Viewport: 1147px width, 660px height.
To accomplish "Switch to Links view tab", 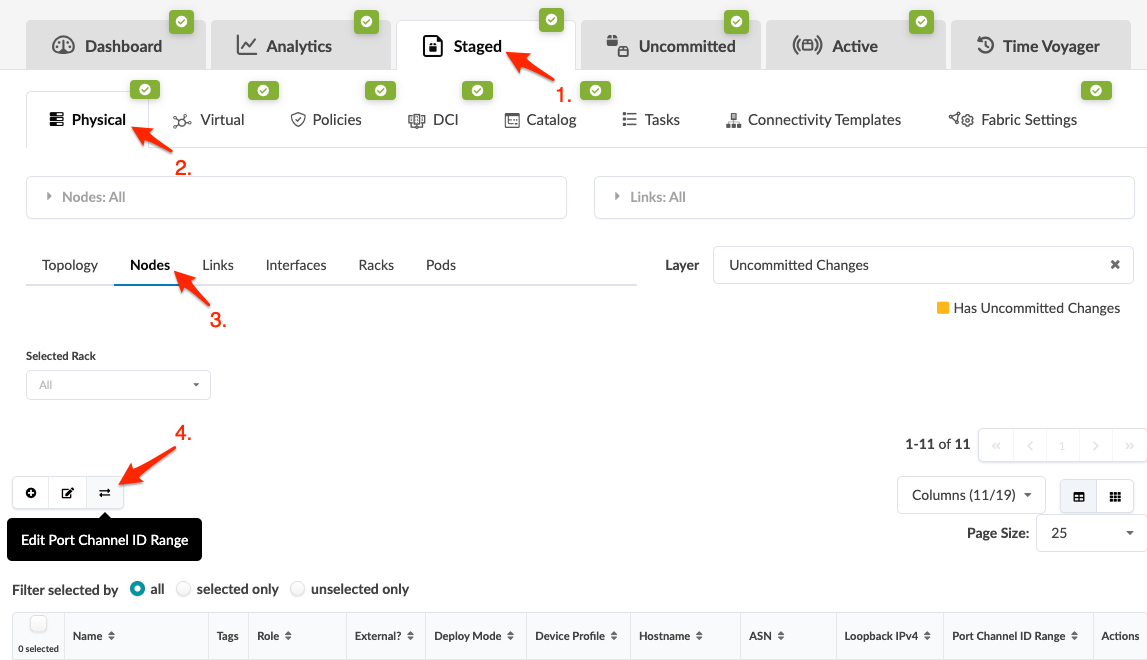I will [x=218, y=265].
